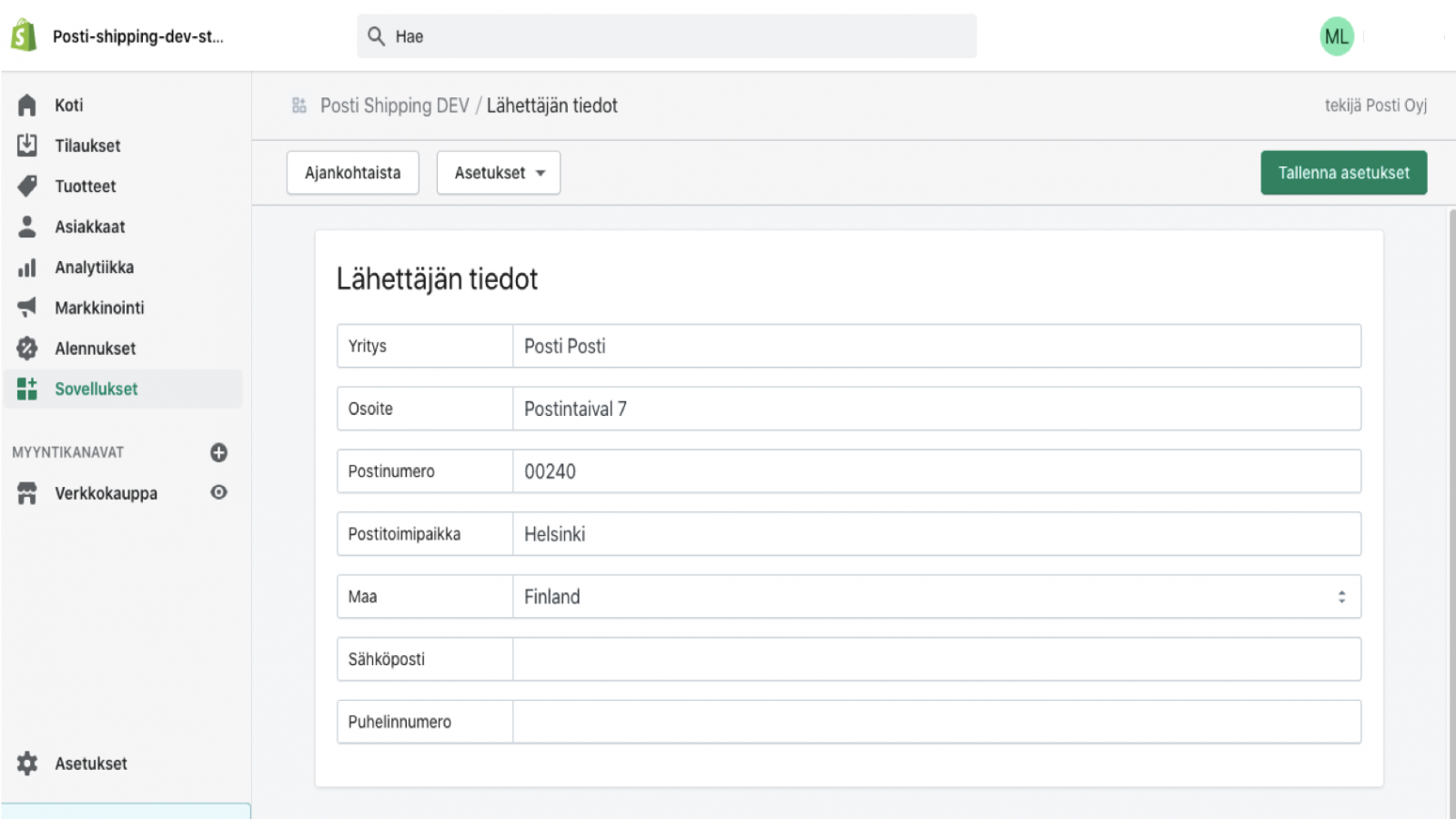Click the Asiakkaat person icon
The width and height of the screenshot is (1456, 819).
coord(27,227)
